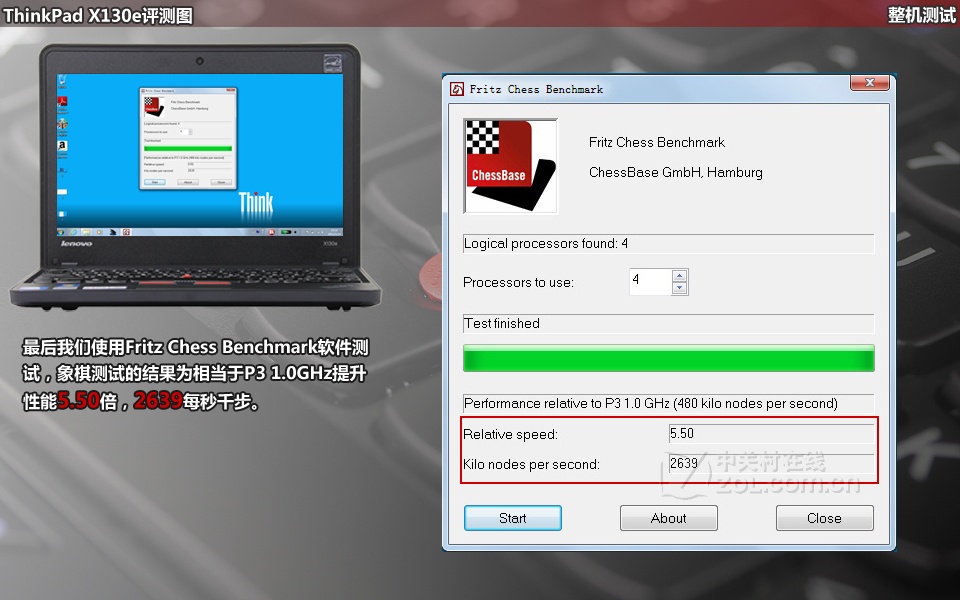Click the 'Processors to use' number field
Image resolution: width=960 pixels, height=600 pixels.
[649, 281]
